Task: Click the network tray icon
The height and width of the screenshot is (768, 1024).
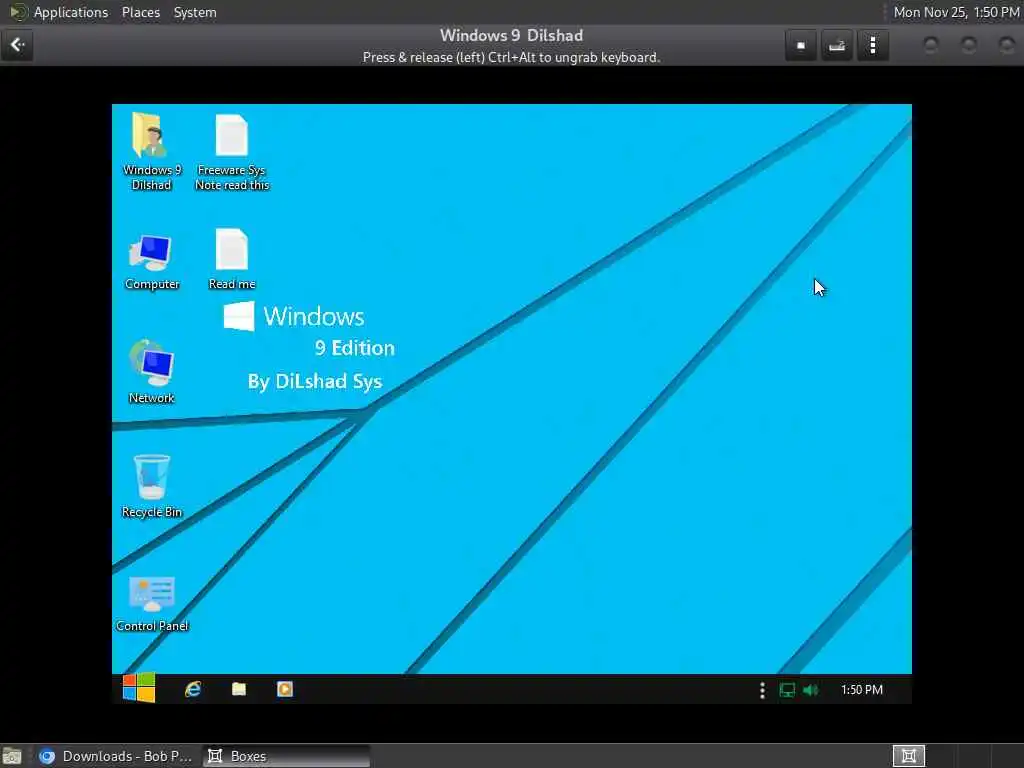Action: 787,690
